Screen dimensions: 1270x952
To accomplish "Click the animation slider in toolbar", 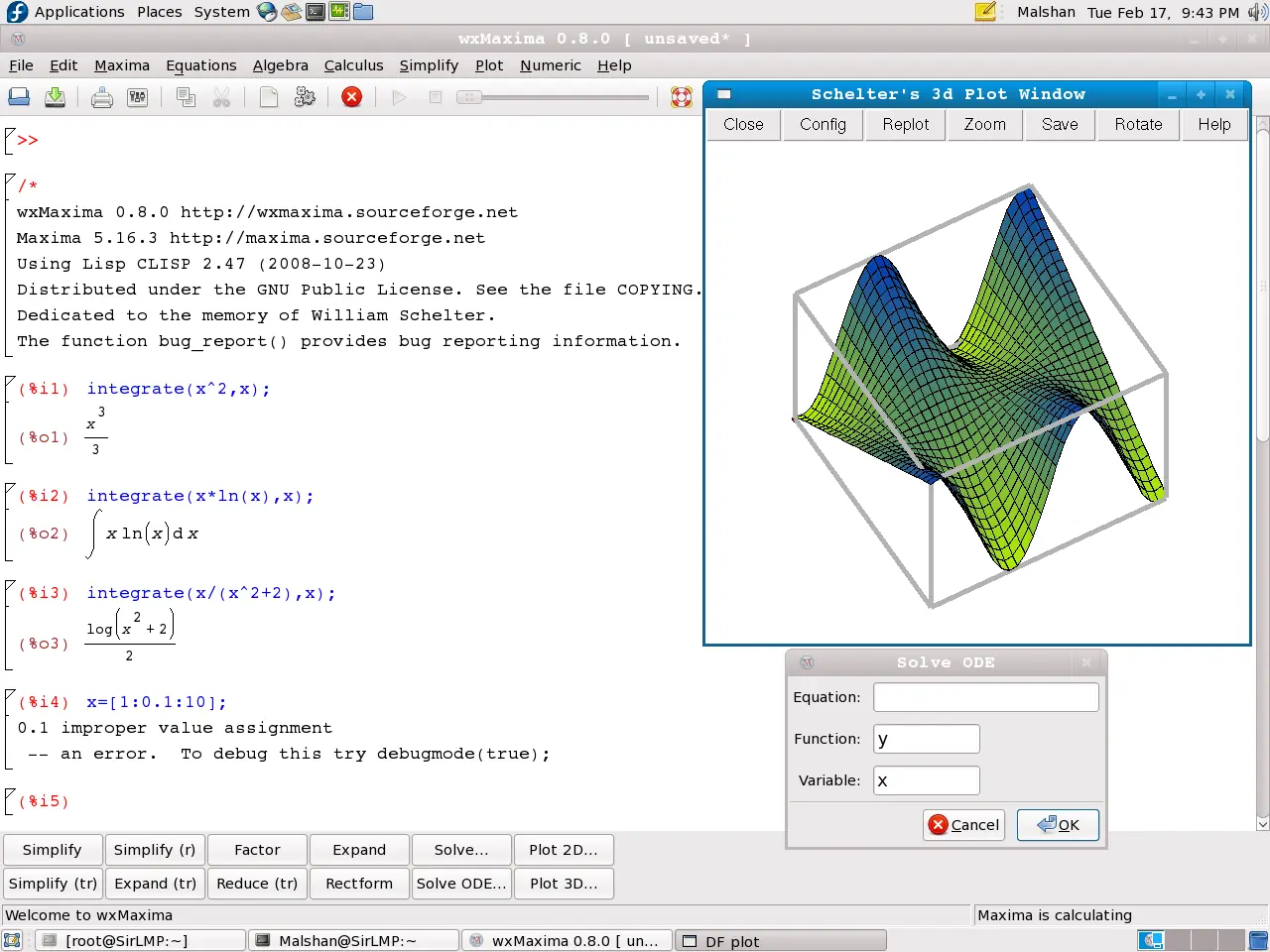I will tap(553, 97).
